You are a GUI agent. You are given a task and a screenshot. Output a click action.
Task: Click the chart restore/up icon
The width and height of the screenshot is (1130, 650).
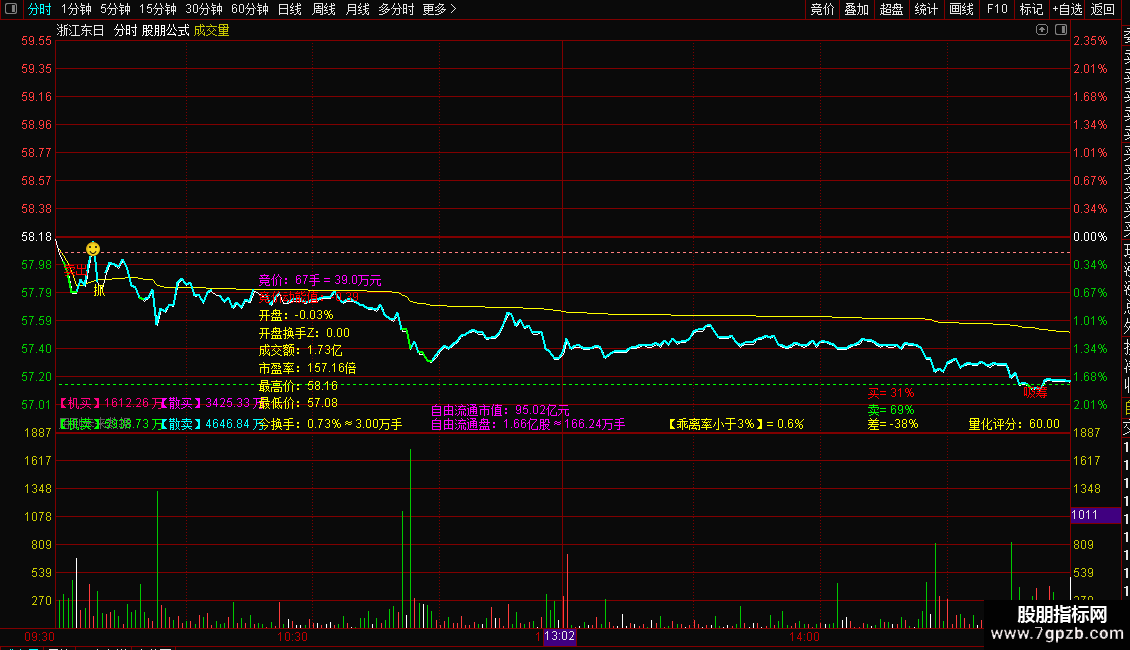click(x=1041, y=30)
